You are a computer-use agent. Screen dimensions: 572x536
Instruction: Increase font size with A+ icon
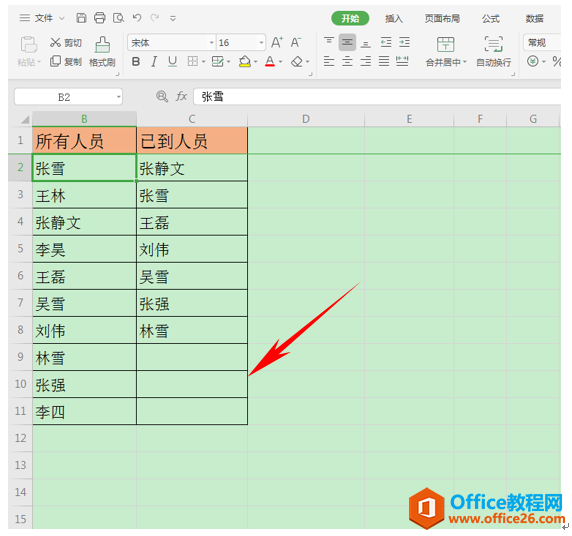click(x=277, y=42)
